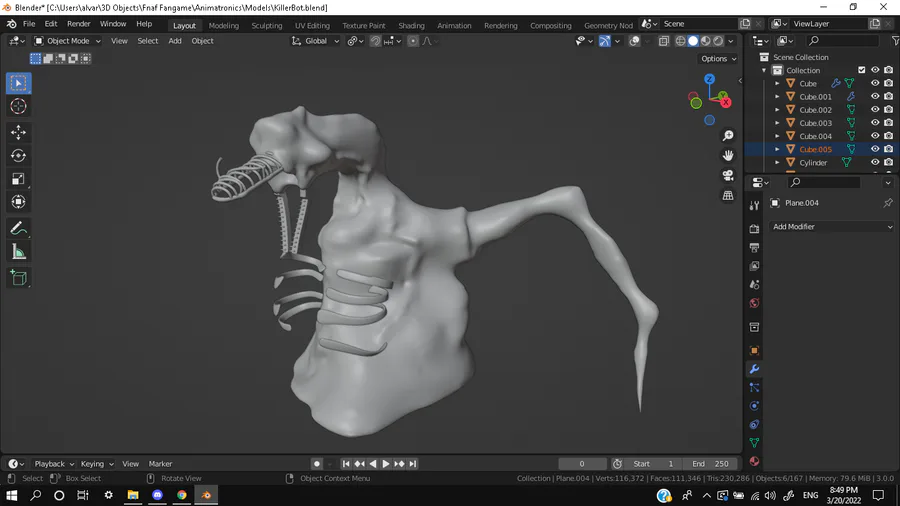Screen dimensions: 900x506
Task: Activate the Rotate tool
Action: (18, 155)
